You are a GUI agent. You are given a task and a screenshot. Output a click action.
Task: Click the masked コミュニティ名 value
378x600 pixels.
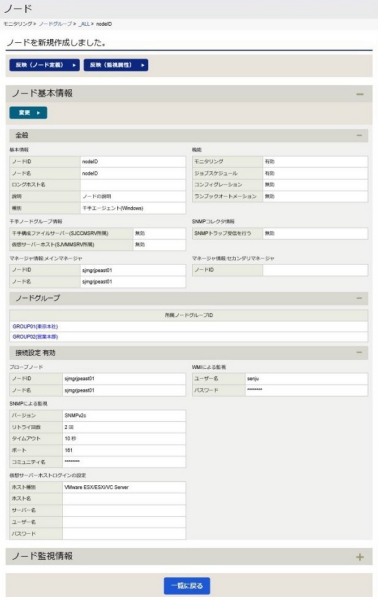click(x=72, y=461)
